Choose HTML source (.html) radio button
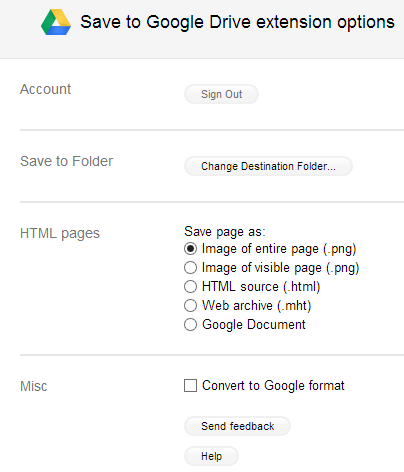404x472 pixels. click(x=190, y=287)
